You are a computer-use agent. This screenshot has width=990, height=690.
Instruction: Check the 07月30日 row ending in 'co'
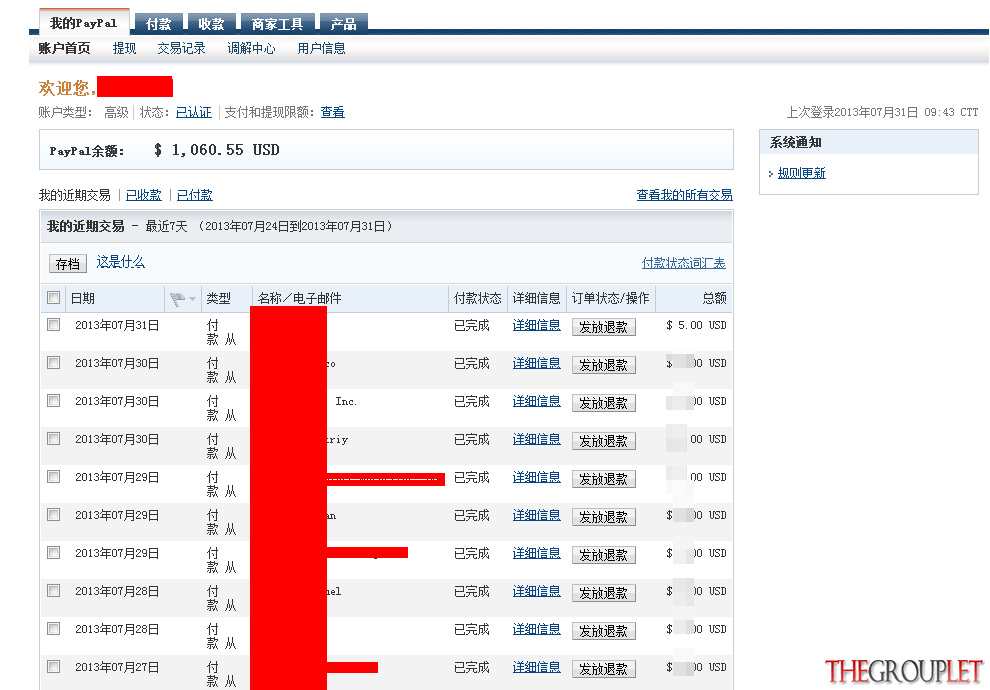[54, 363]
